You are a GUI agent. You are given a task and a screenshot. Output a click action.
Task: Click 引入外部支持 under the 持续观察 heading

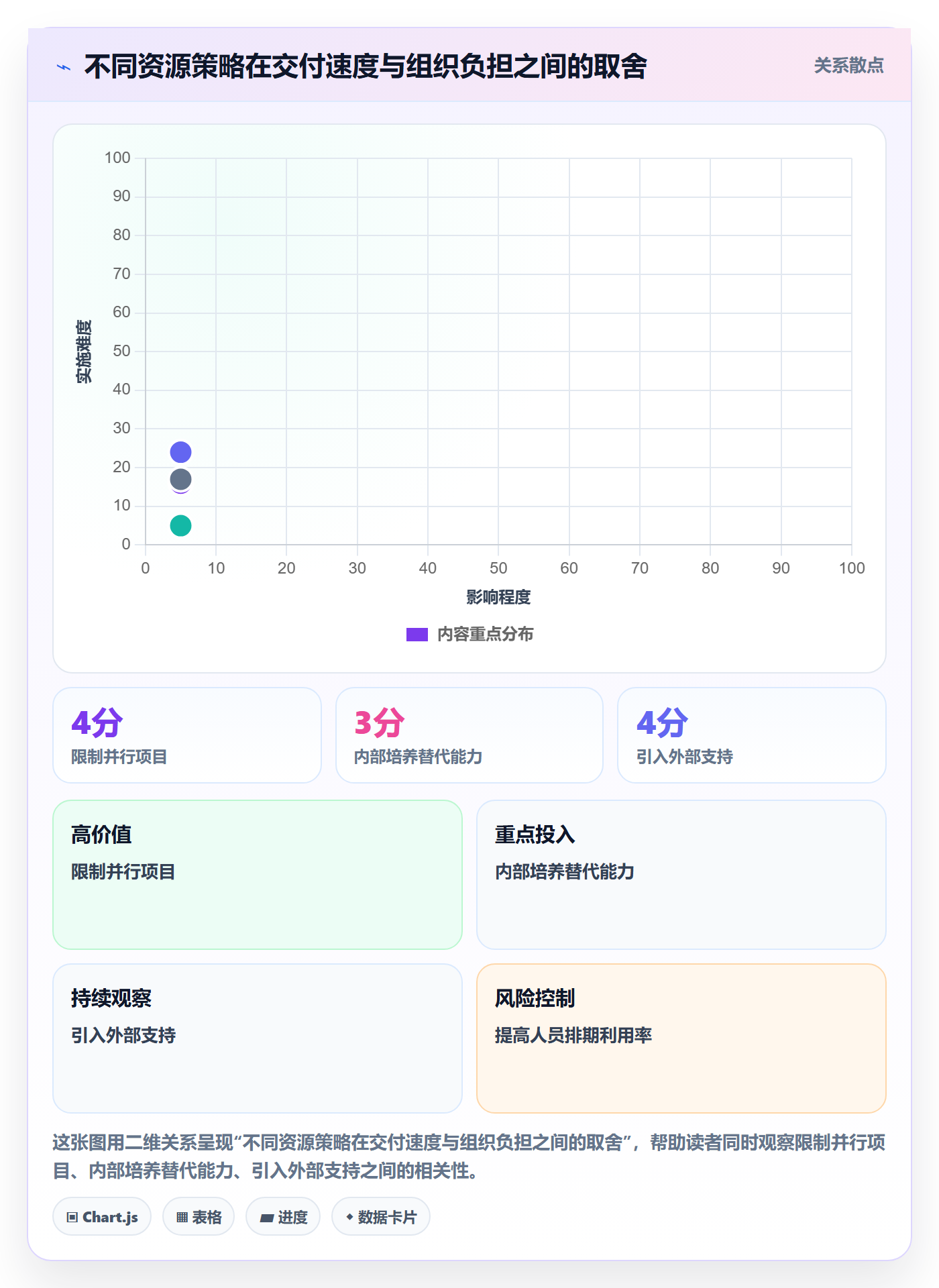click(x=123, y=1035)
